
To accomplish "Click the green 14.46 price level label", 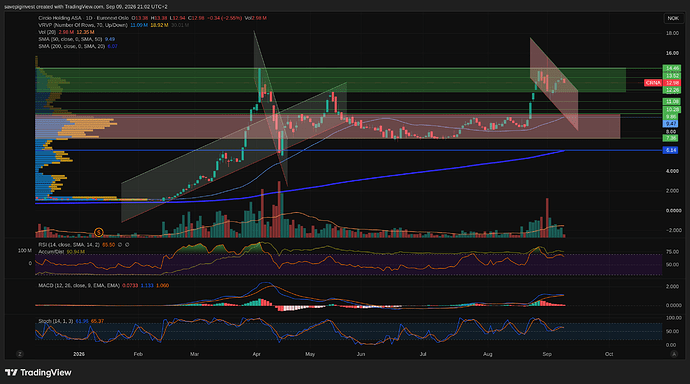I will click(672, 68).
